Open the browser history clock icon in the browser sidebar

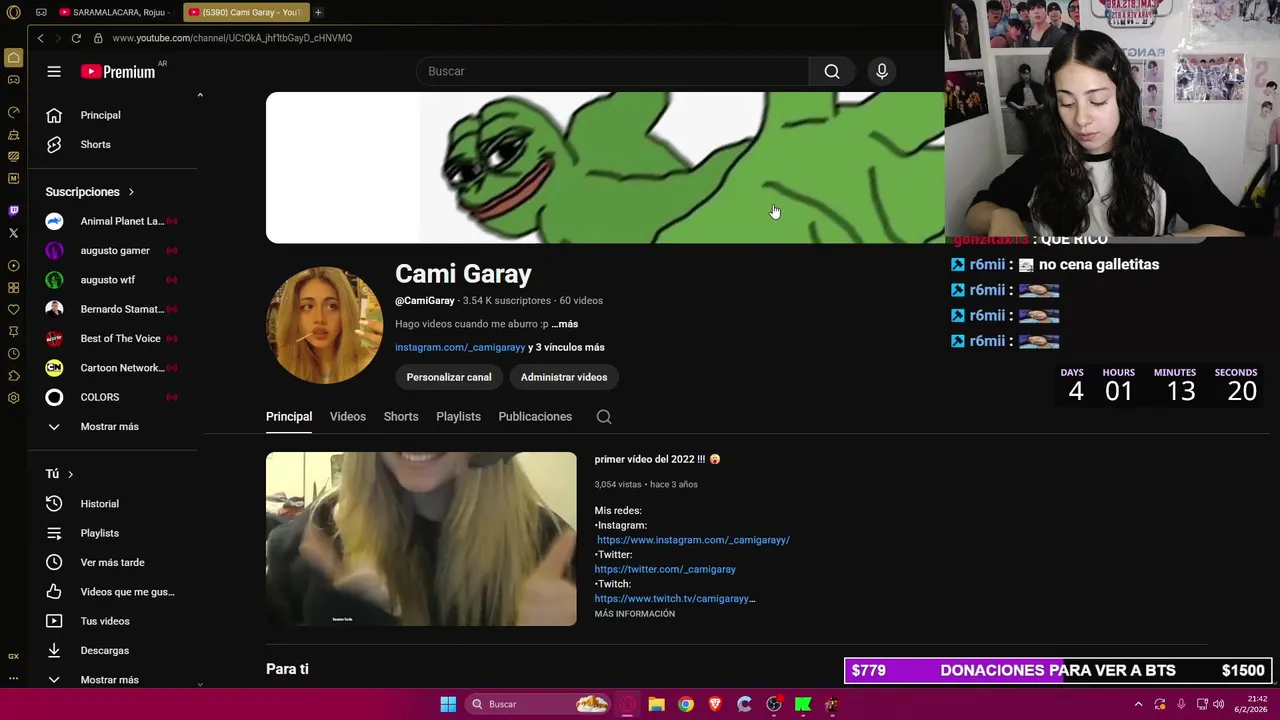tap(13, 354)
